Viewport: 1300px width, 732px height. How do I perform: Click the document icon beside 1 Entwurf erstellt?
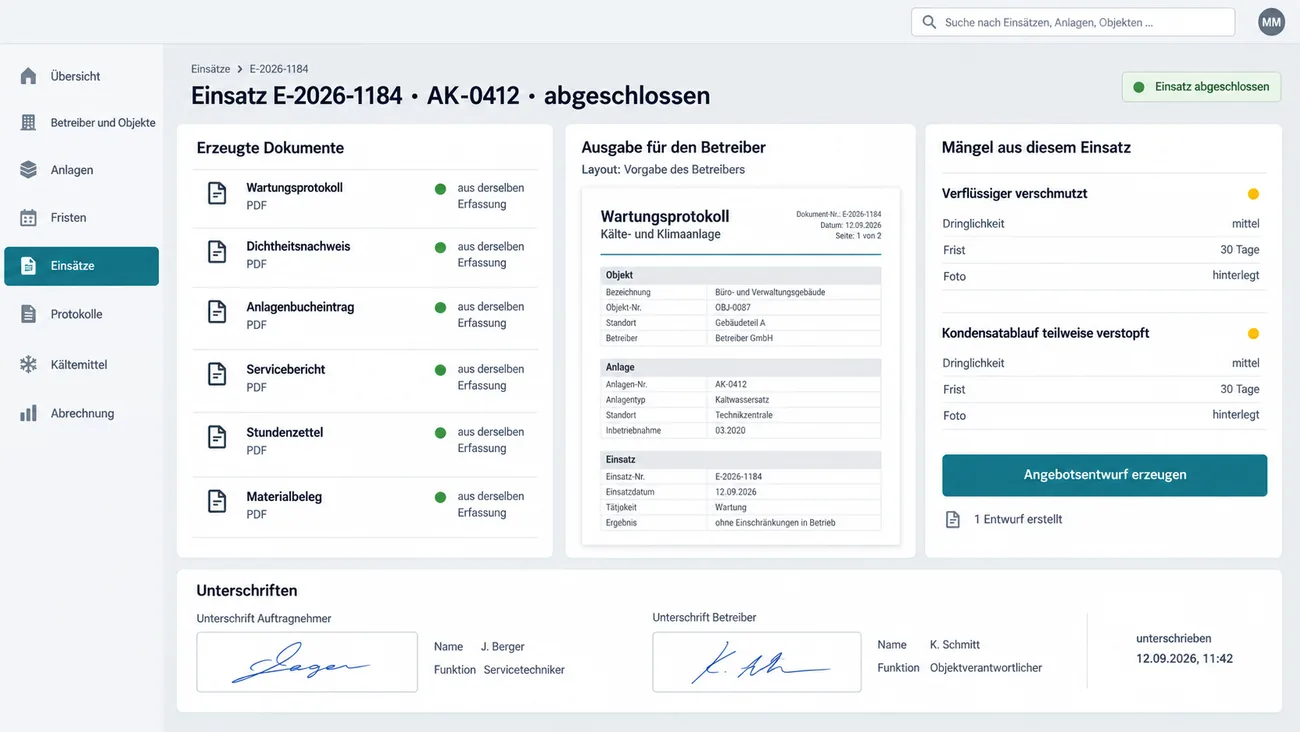click(953, 520)
